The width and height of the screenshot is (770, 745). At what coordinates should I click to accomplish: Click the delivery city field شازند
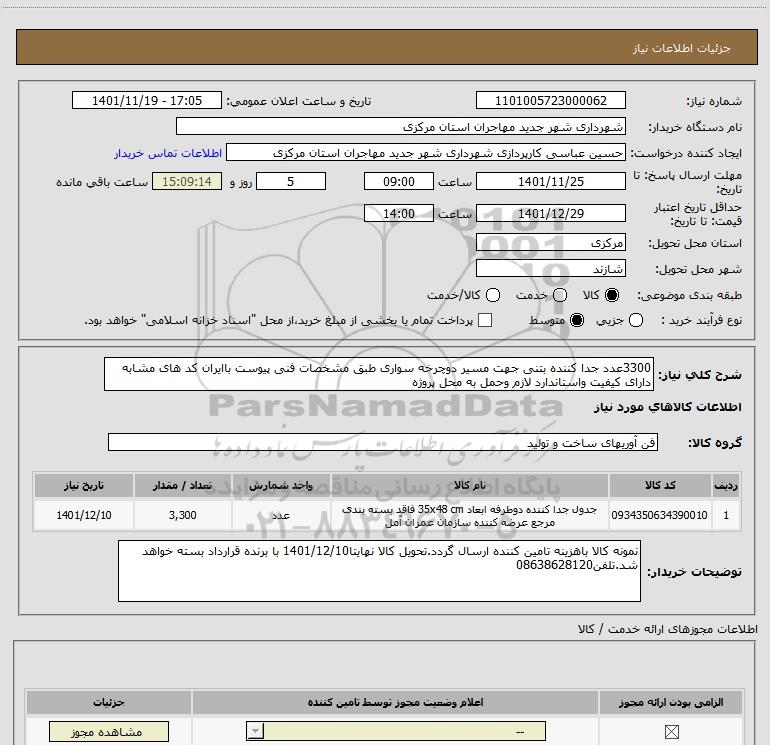coord(550,268)
